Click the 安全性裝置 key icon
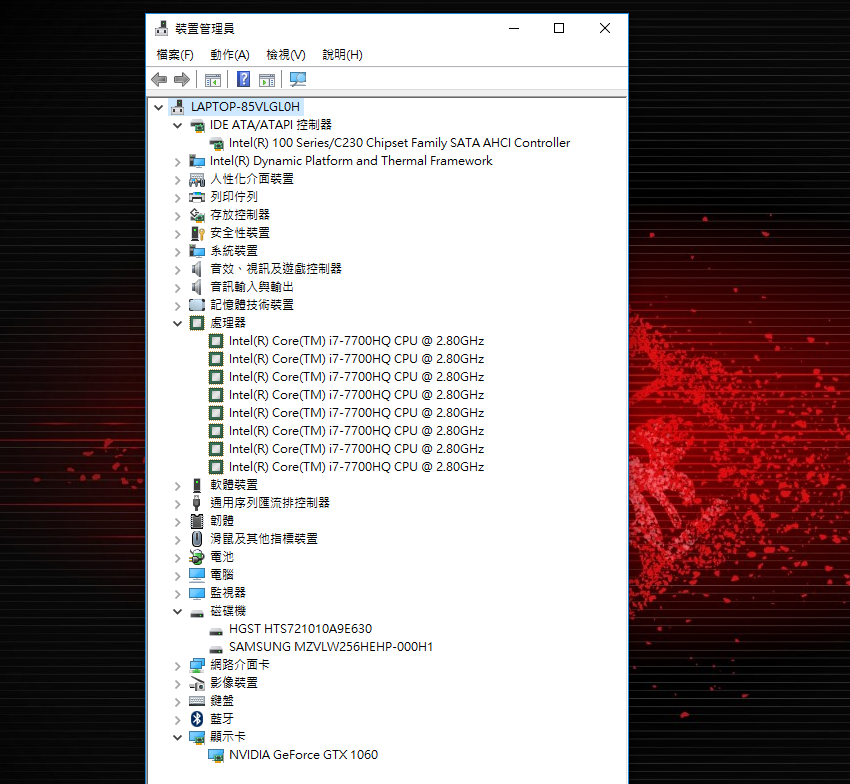This screenshot has height=784, width=850. (197, 233)
